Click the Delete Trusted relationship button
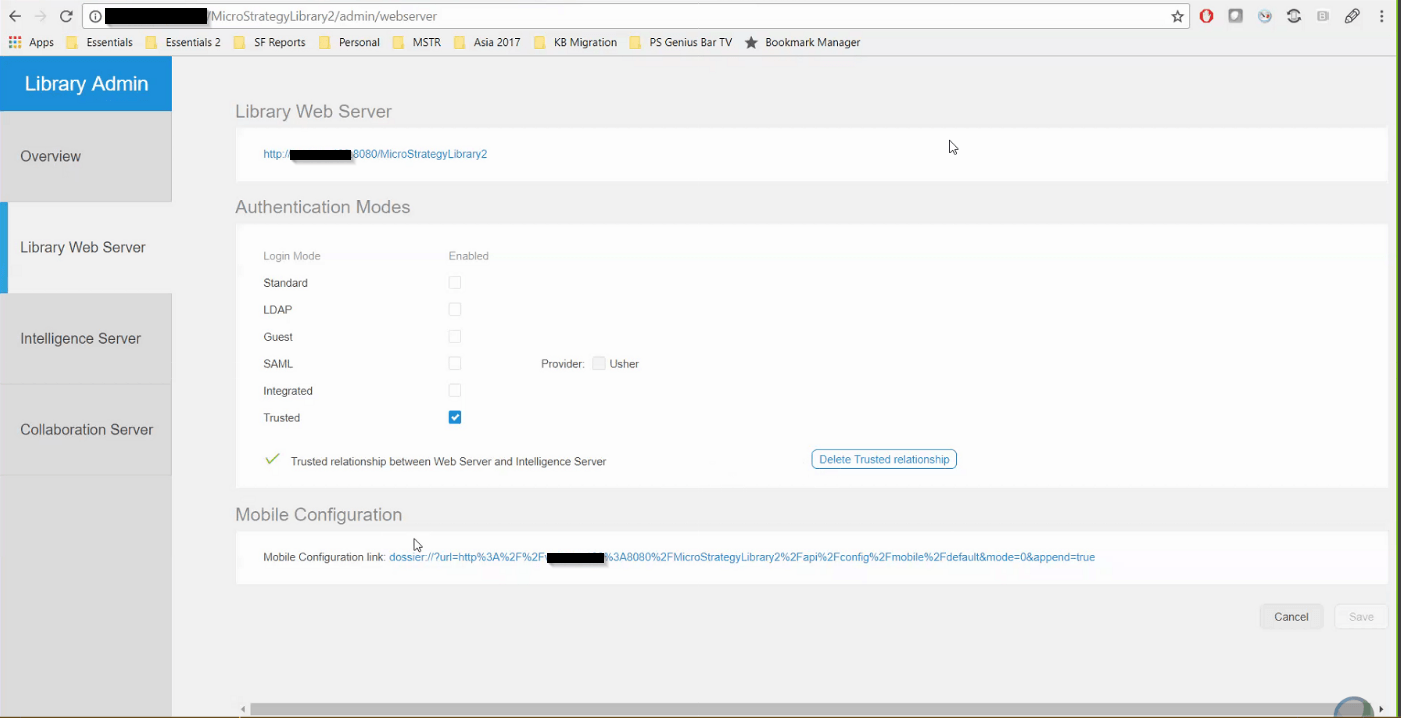 884,459
